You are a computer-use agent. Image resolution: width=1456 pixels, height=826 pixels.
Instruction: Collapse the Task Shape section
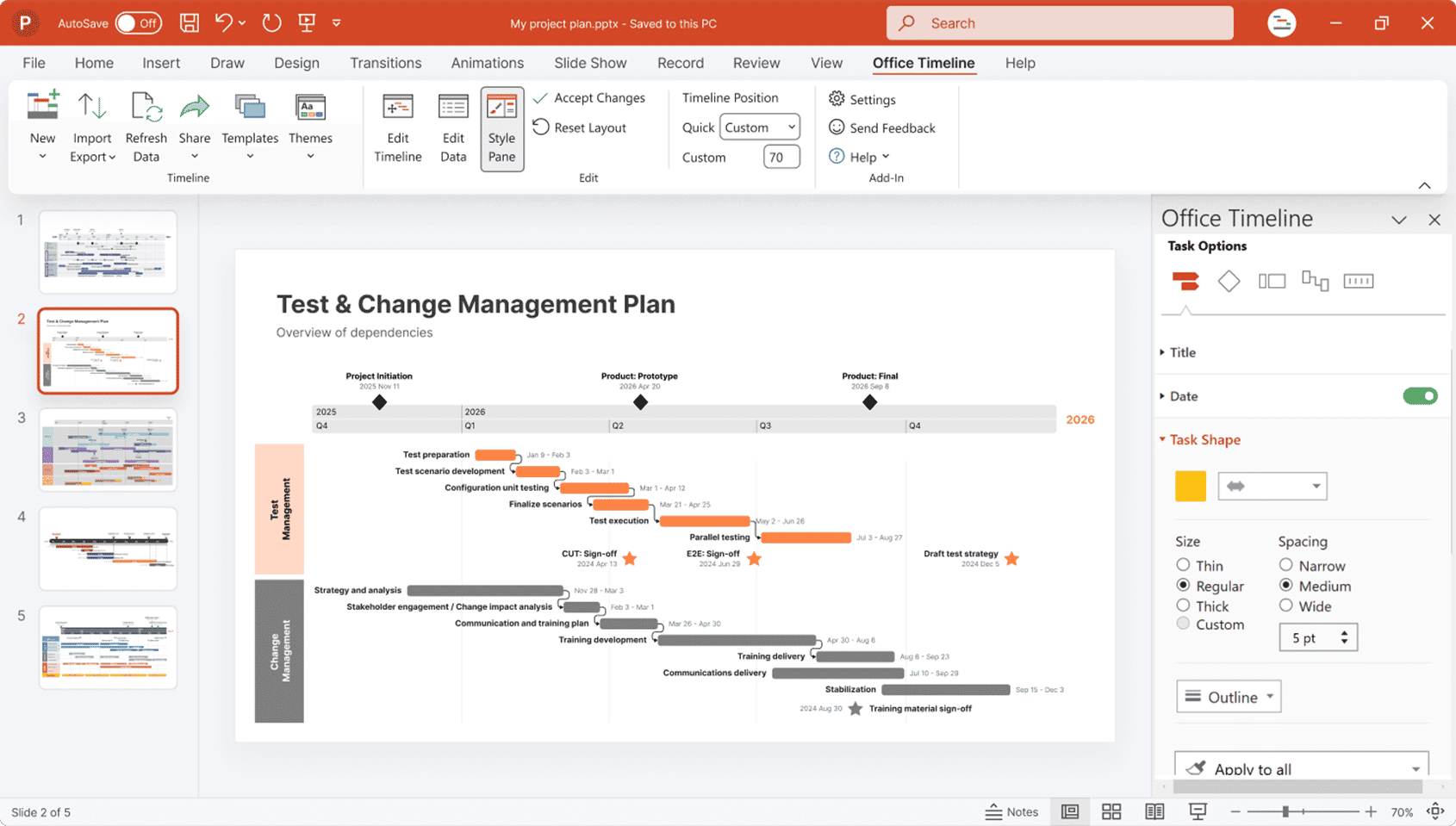[x=1199, y=440]
